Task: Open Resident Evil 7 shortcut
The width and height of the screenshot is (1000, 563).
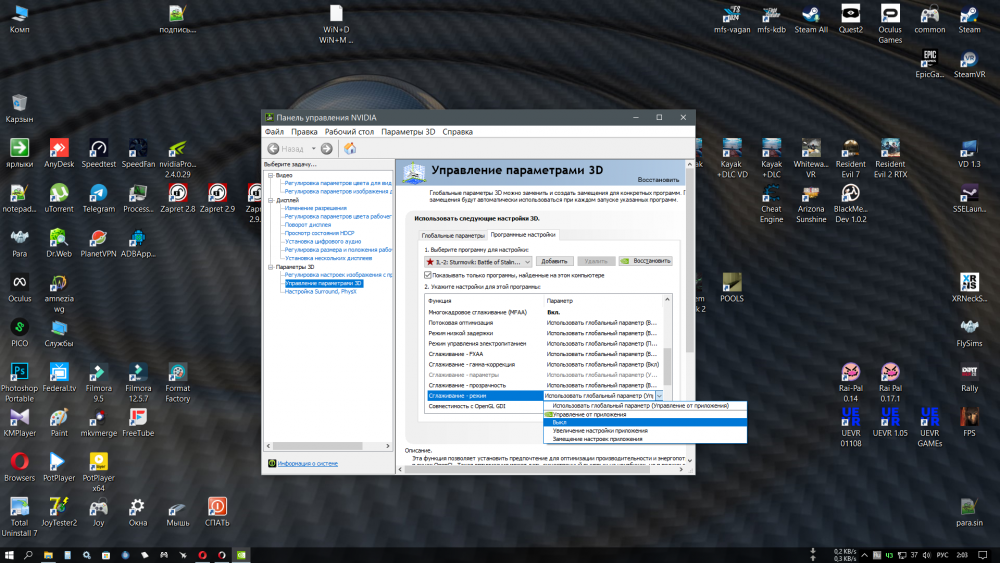Action: pyautogui.click(x=850, y=149)
